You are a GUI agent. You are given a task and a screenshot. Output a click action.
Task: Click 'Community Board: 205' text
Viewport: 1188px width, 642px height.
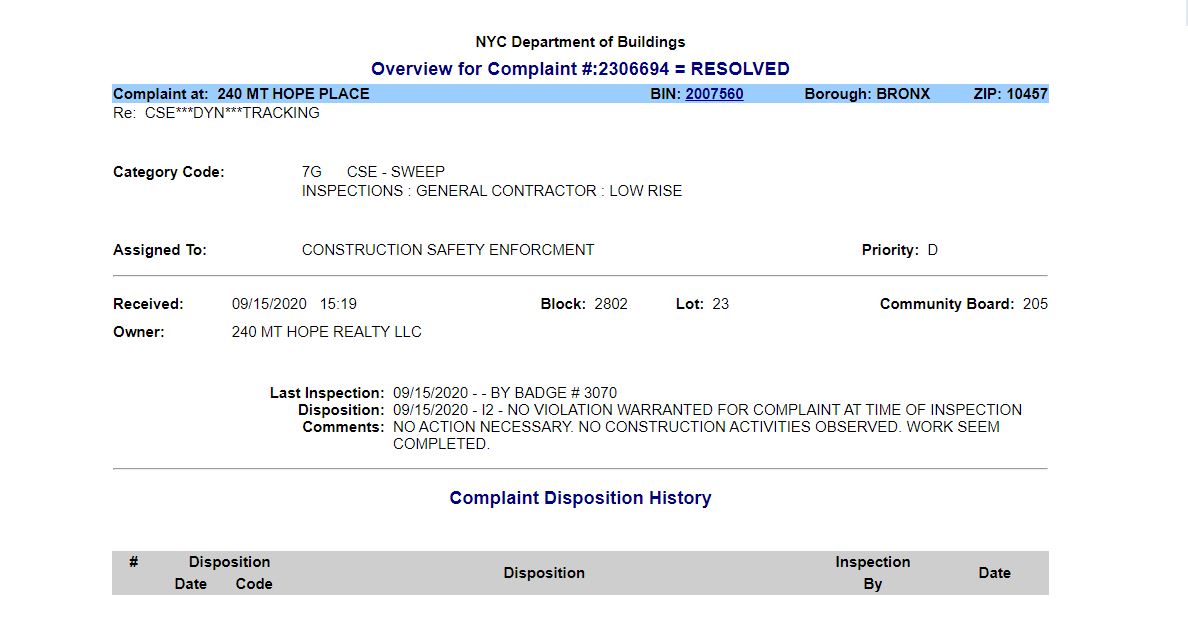[964, 304]
